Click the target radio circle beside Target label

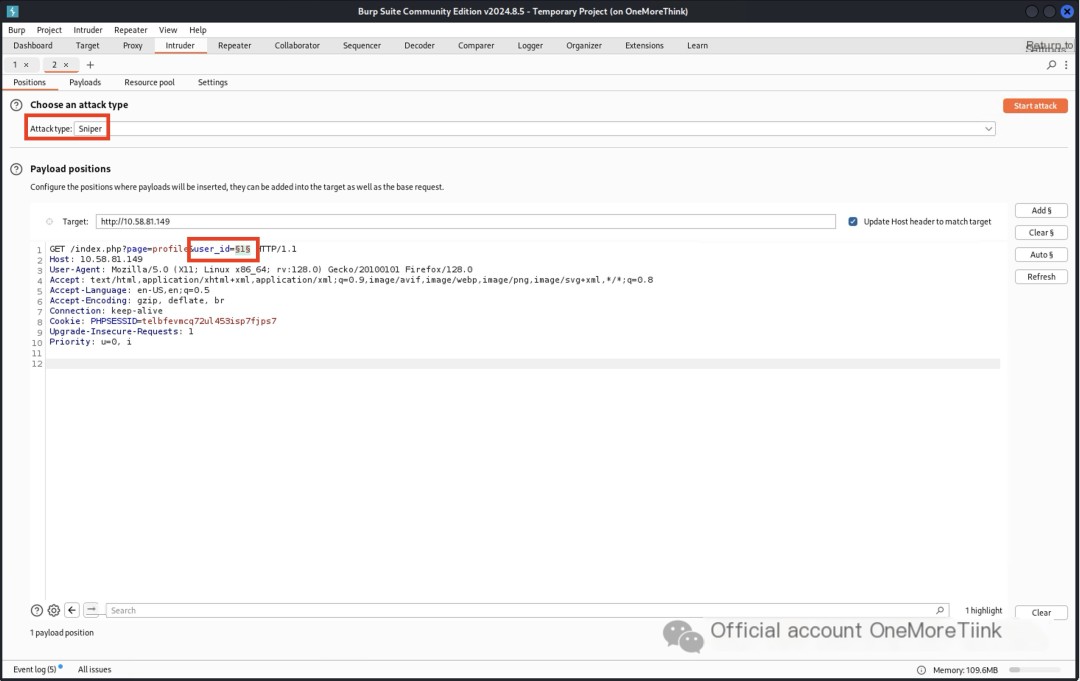tap(49, 222)
